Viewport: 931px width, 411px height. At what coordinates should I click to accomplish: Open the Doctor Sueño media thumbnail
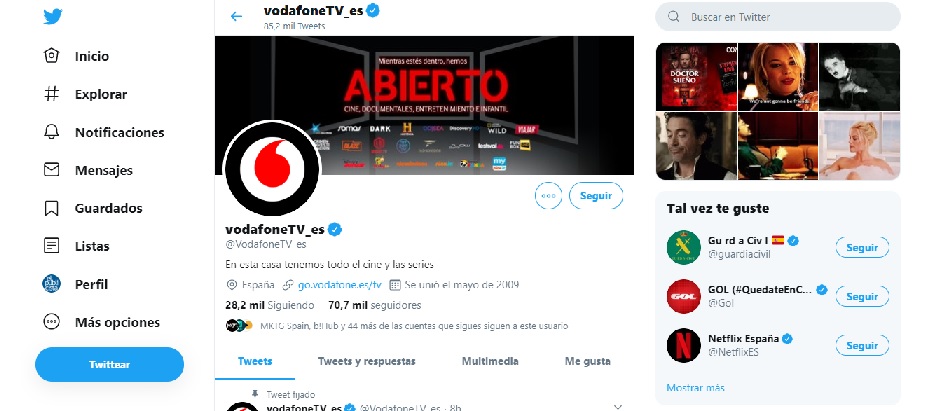(x=696, y=77)
